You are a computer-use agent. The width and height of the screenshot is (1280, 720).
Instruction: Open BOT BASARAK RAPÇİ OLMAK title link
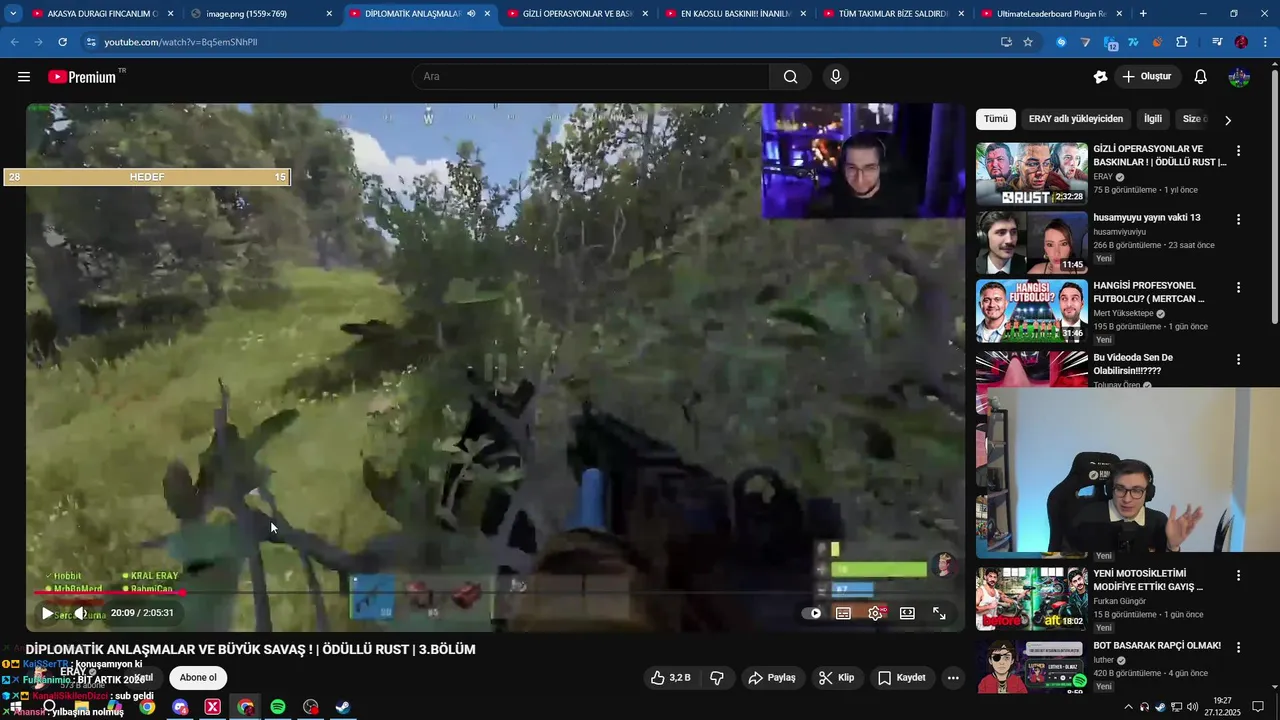pyautogui.click(x=1157, y=646)
